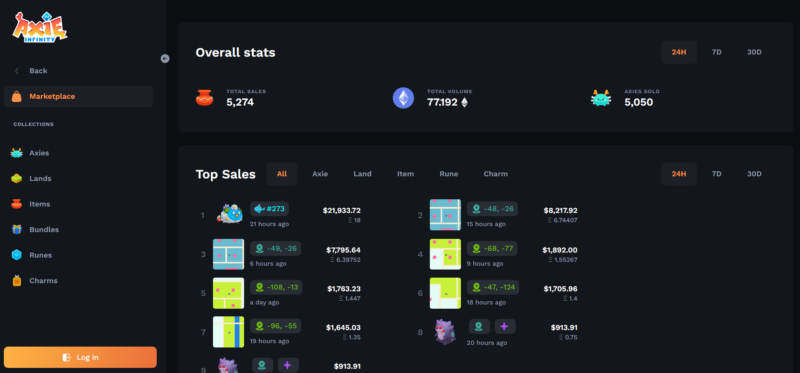Click the land pin badge in rank 9 row
This screenshot has width=800, height=373.
click(263, 365)
